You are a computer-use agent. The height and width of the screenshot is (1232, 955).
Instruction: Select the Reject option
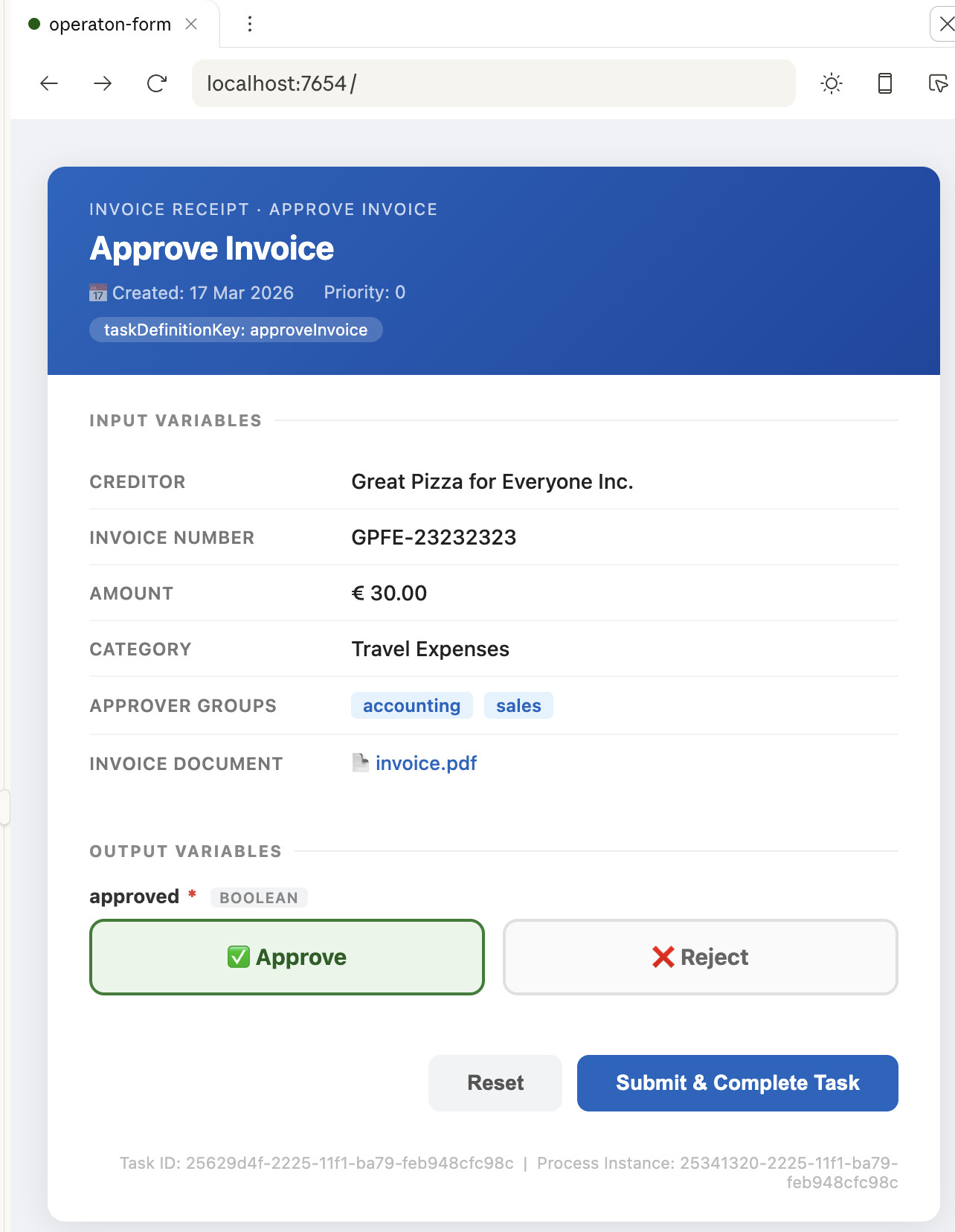tap(701, 957)
